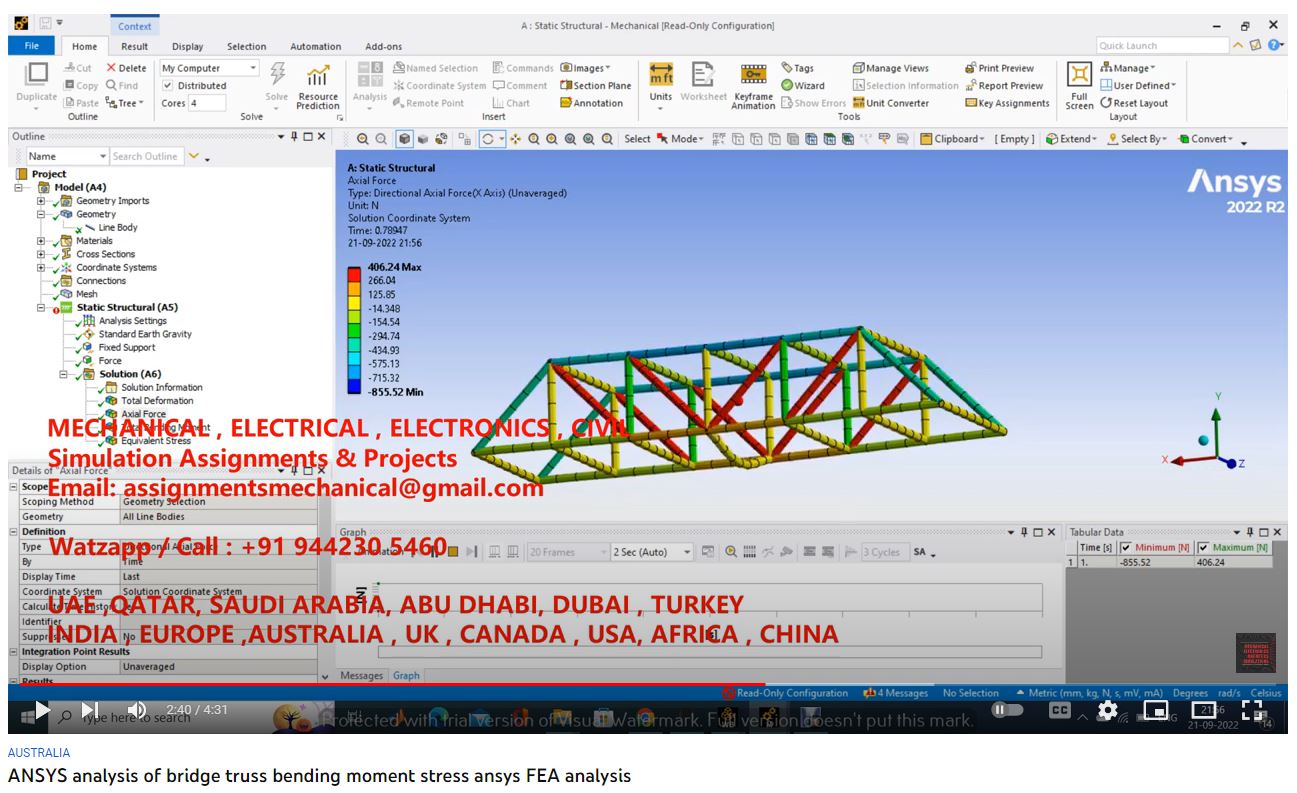This screenshot has height=793, width=1297.
Task: Open miniplayer mode
Action: [1155, 710]
